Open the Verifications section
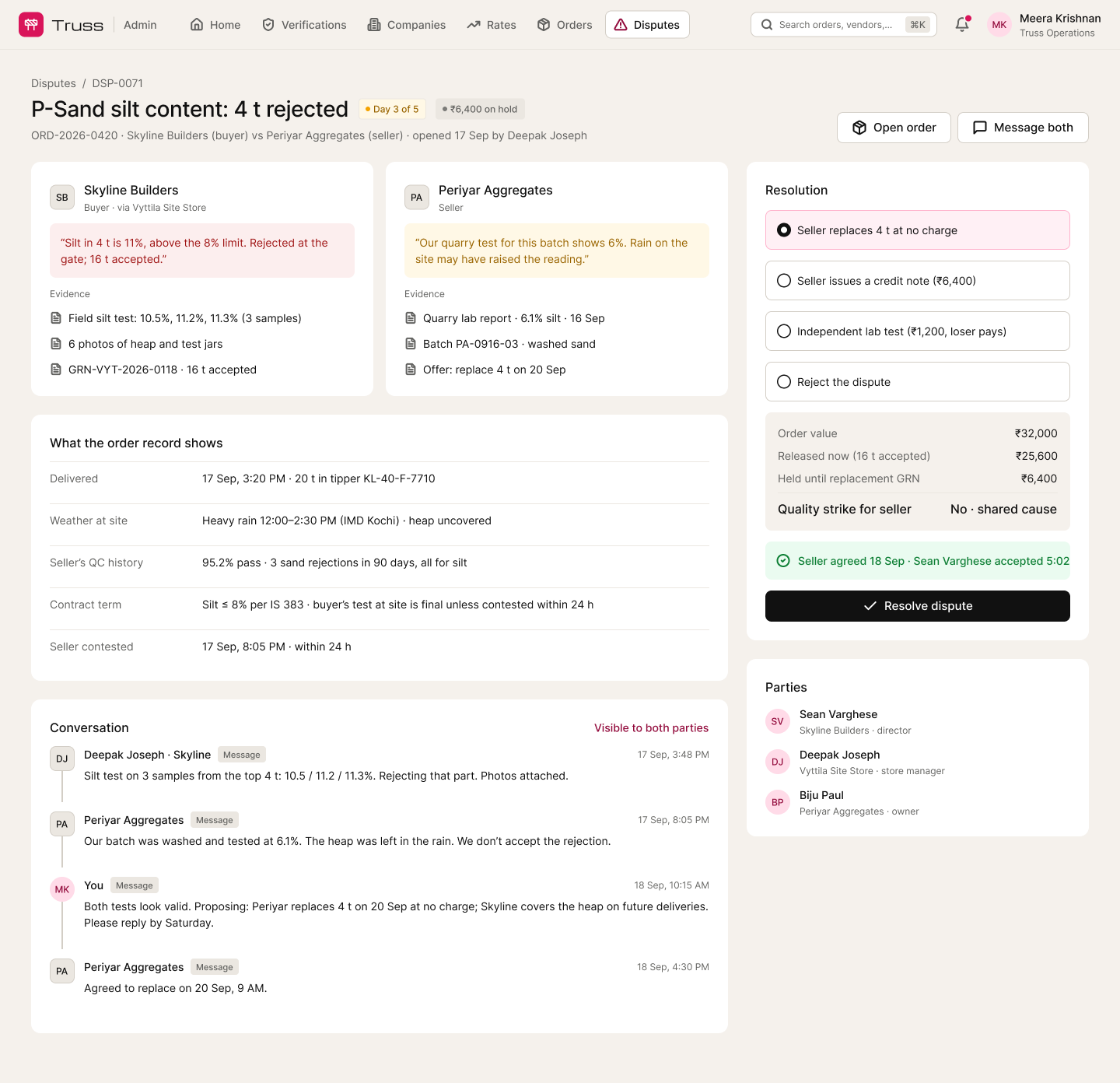This screenshot has height=1083, width=1120. click(304, 25)
